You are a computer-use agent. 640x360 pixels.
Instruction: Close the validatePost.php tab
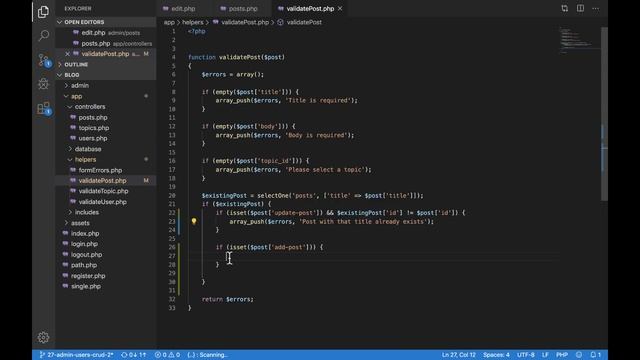pyautogui.click(x=340, y=8)
